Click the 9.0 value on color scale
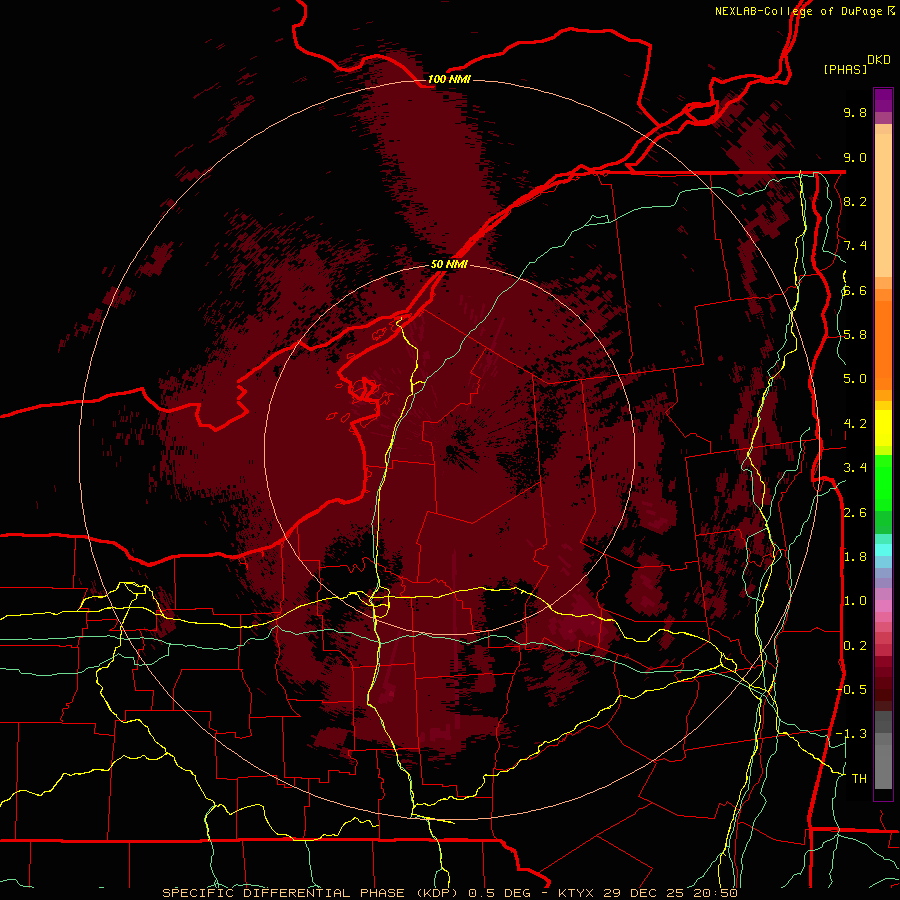Screen dimensions: 900x900 coord(855,157)
